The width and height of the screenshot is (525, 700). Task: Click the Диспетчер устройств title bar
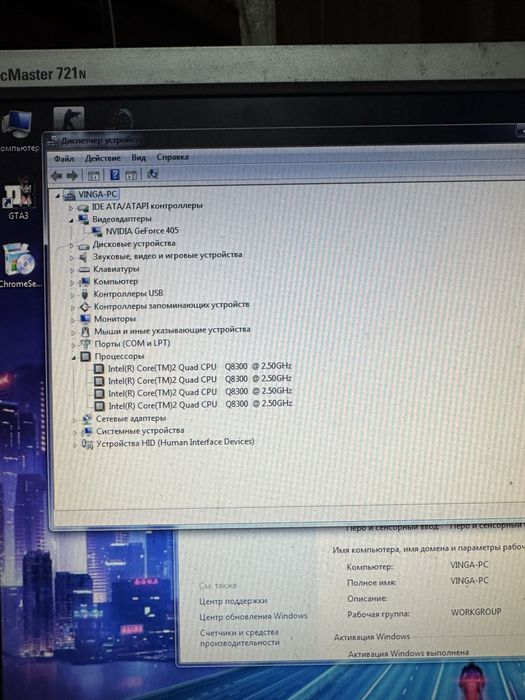tap(286, 139)
